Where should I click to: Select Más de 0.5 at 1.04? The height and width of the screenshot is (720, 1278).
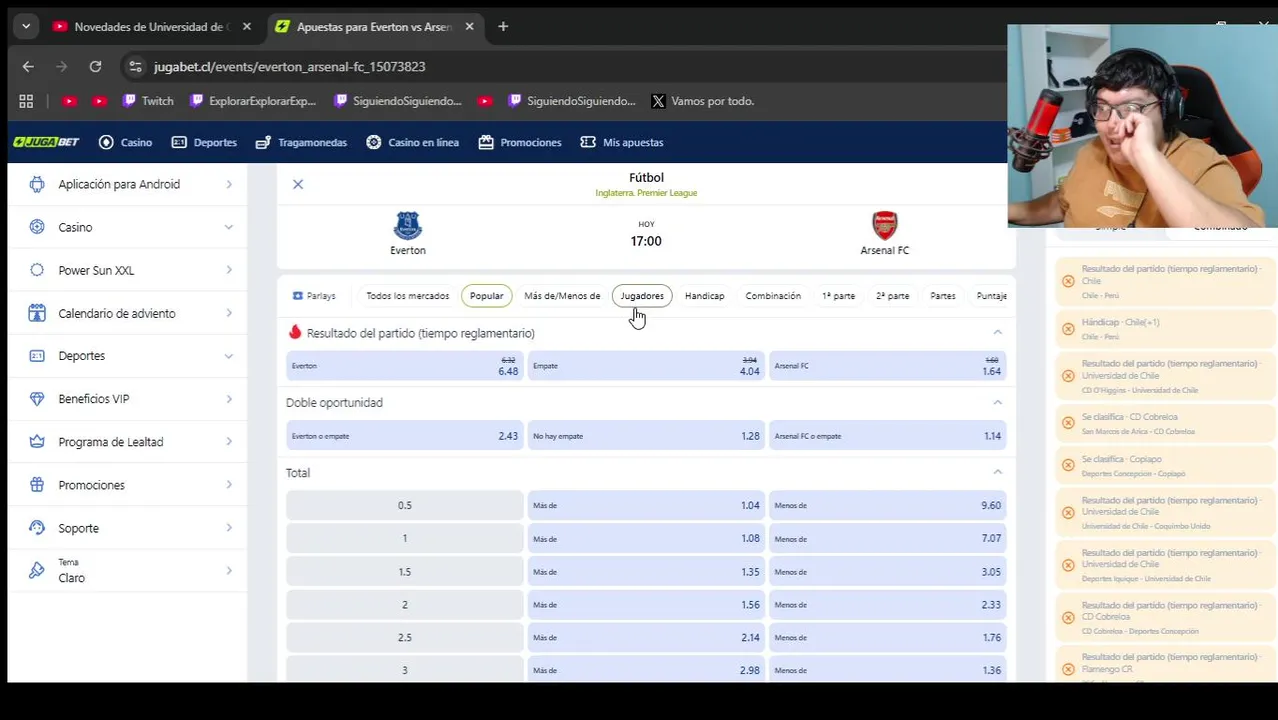tap(646, 505)
